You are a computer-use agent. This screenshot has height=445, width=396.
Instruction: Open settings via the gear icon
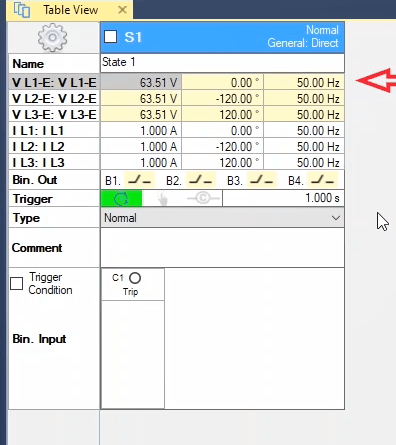click(53, 37)
